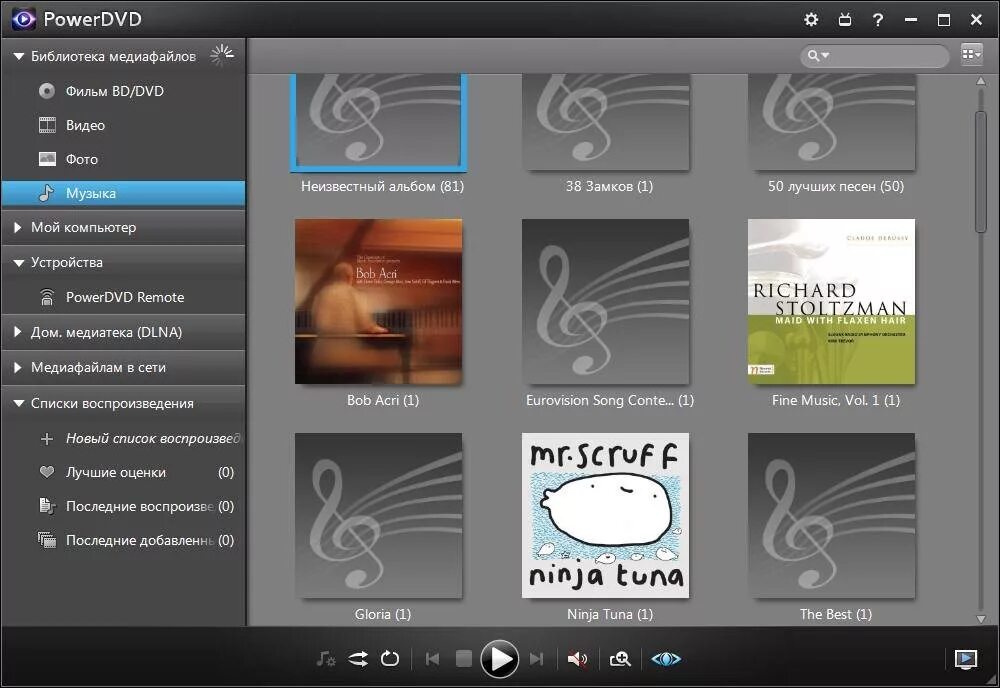Expand Мой компьютер section
This screenshot has width=1000, height=688.
(18, 228)
